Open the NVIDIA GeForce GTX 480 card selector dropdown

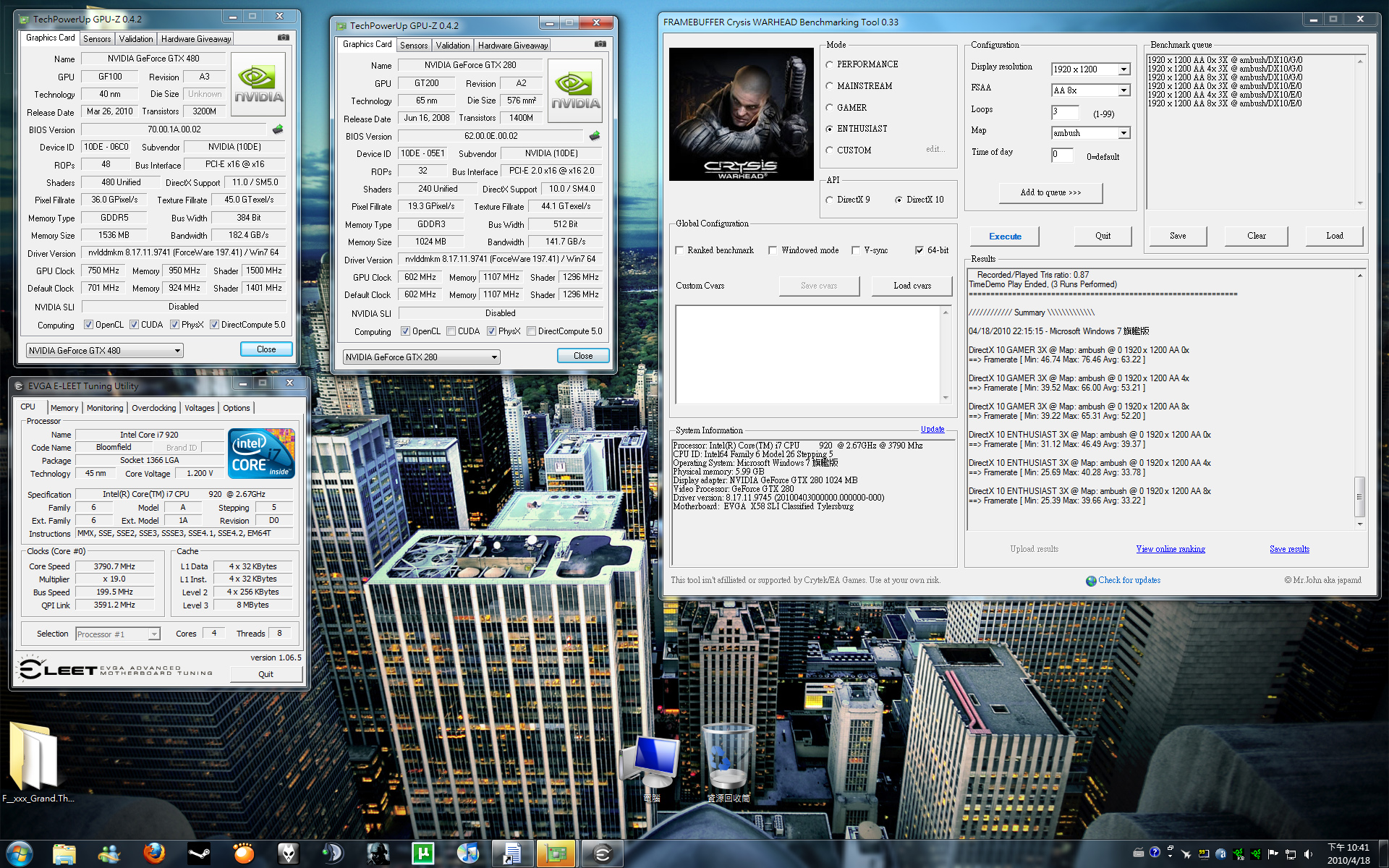pyautogui.click(x=104, y=351)
